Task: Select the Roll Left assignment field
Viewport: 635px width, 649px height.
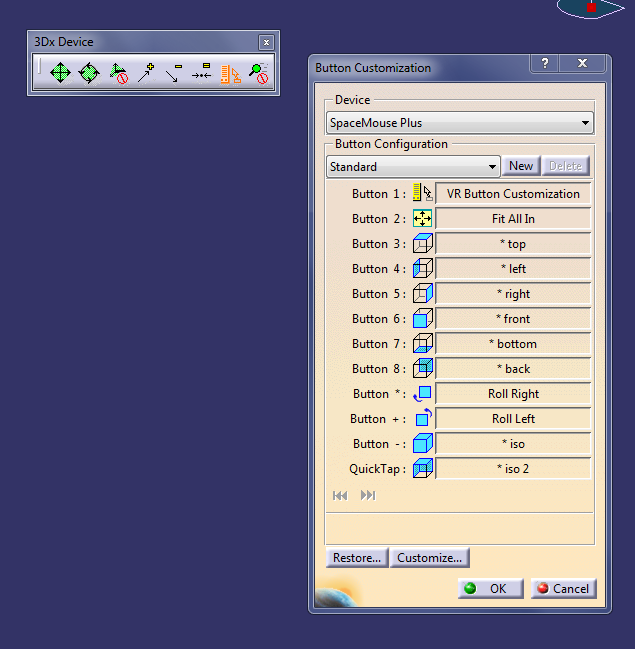Action: [513, 419]
